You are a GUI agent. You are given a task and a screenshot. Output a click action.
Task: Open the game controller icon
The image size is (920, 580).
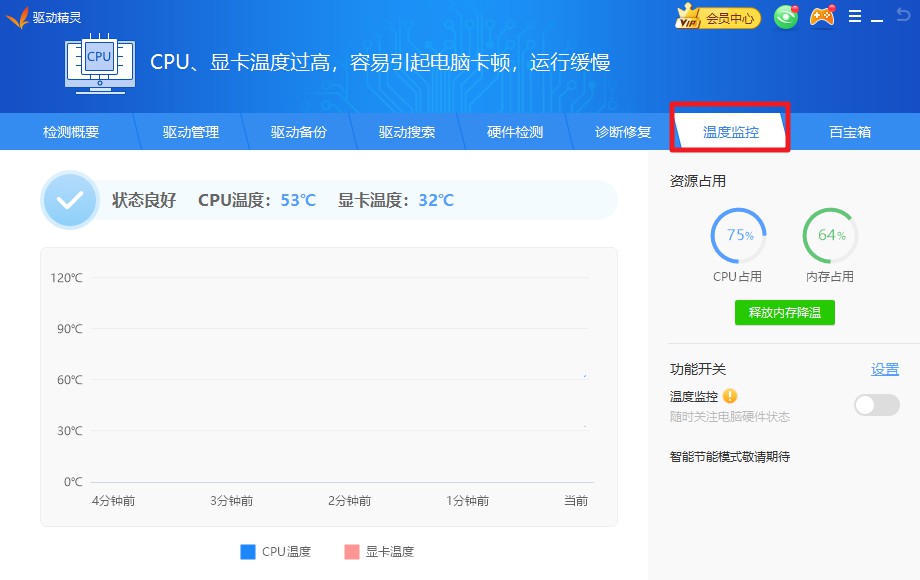point(822,16)
